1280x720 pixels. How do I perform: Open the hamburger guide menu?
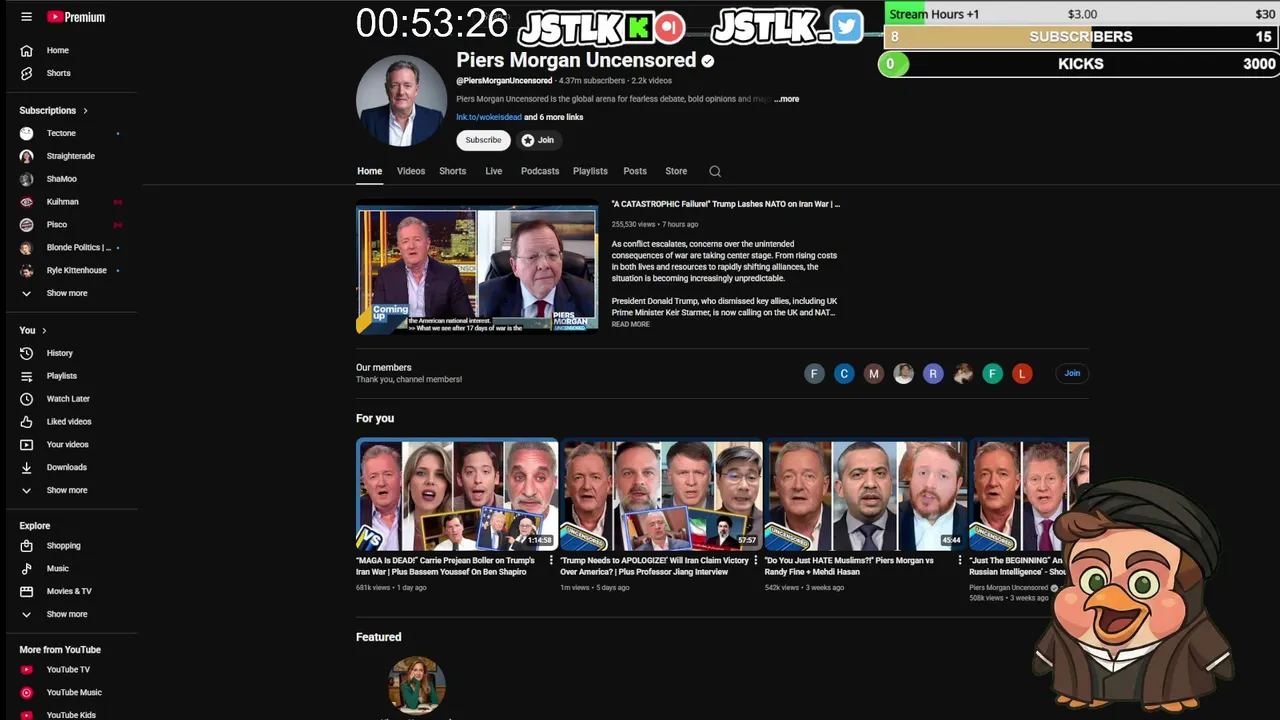(x=26, y=17)
